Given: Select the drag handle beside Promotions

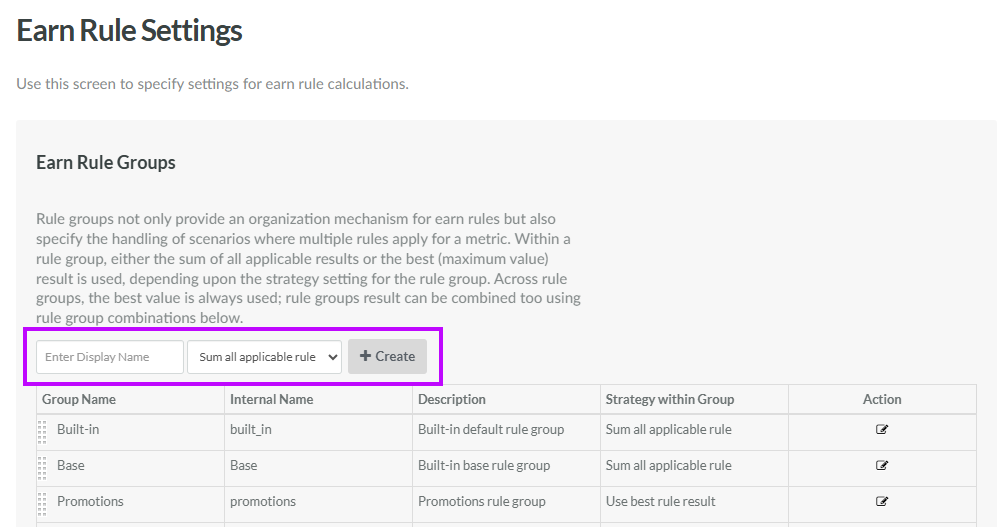Looking at the screenshot, I should [43, 502].
